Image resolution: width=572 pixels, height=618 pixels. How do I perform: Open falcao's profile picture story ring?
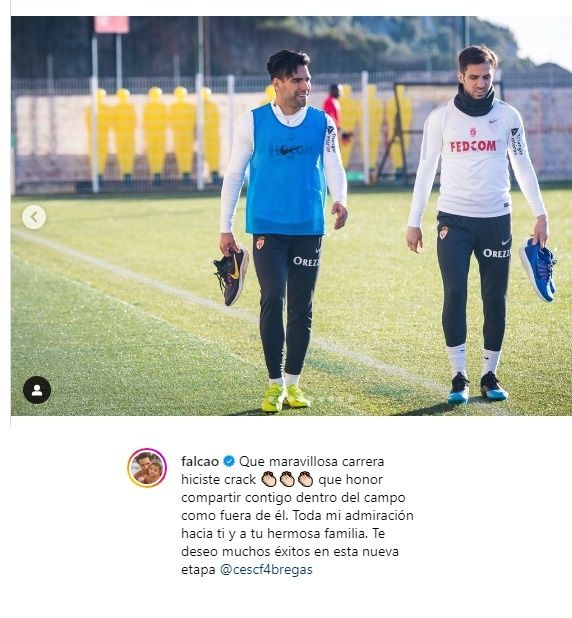pos(147,468)
